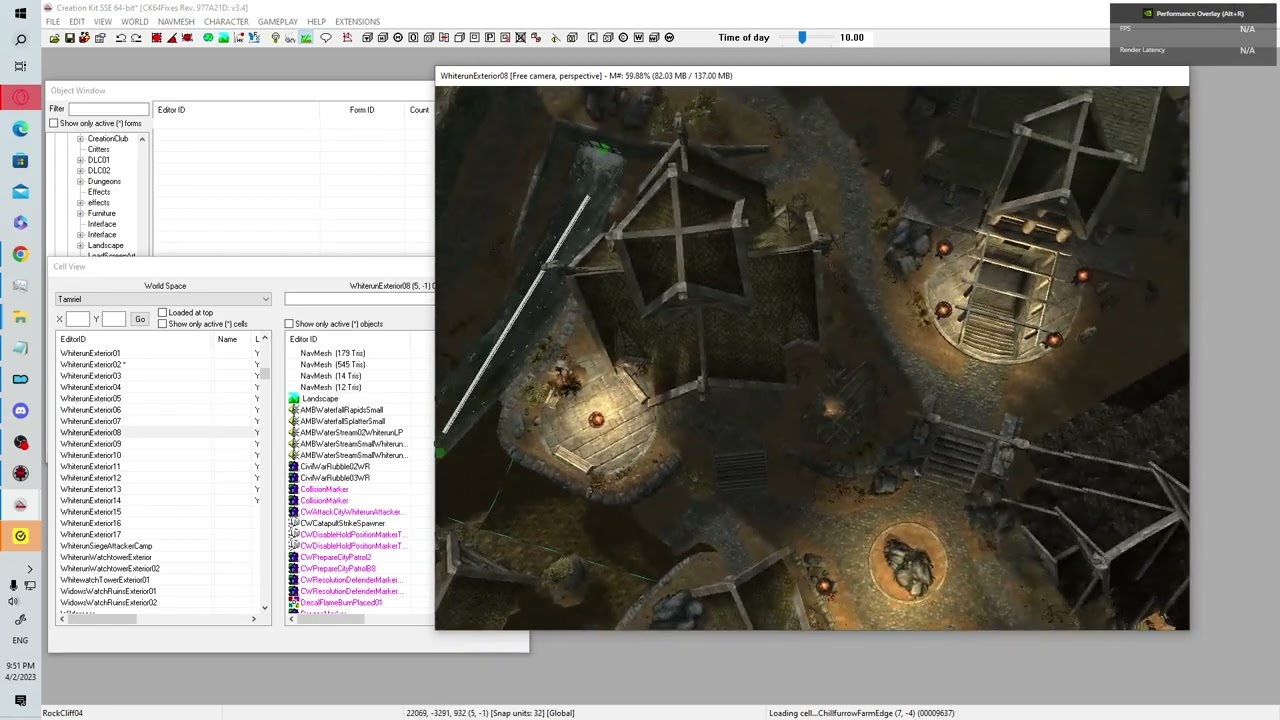Image resolution: width=1280 pixels, height=720 pixels.
Task: Expand the taskbar hidden icons chevron
Action: click(29, 569)
